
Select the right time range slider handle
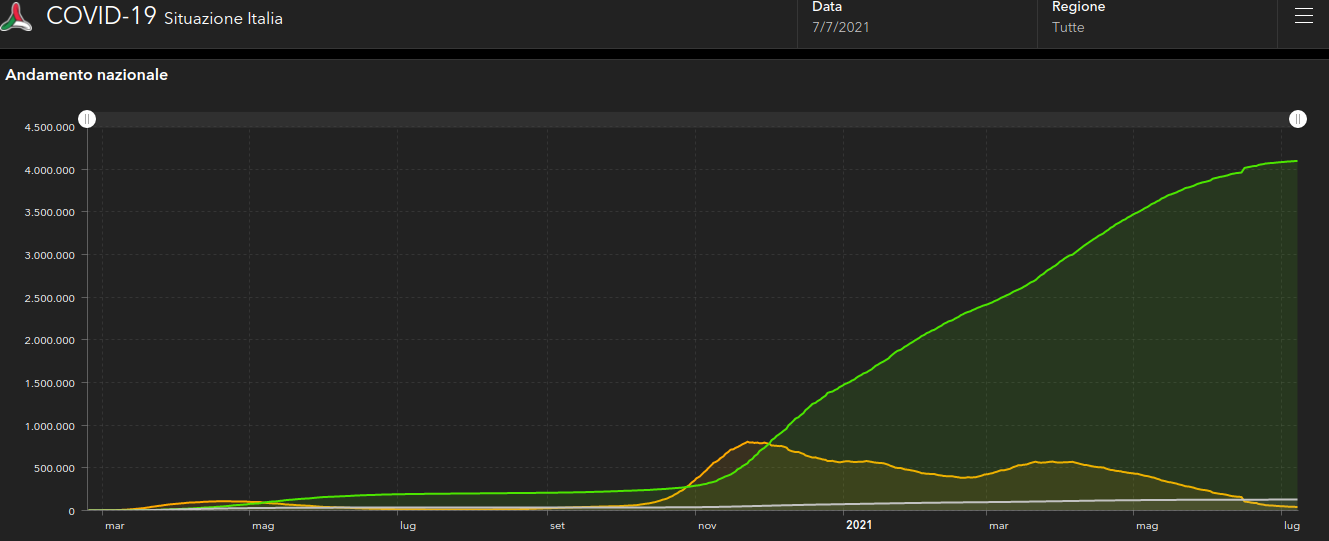pyautogui.click(x=1297, y=120)
